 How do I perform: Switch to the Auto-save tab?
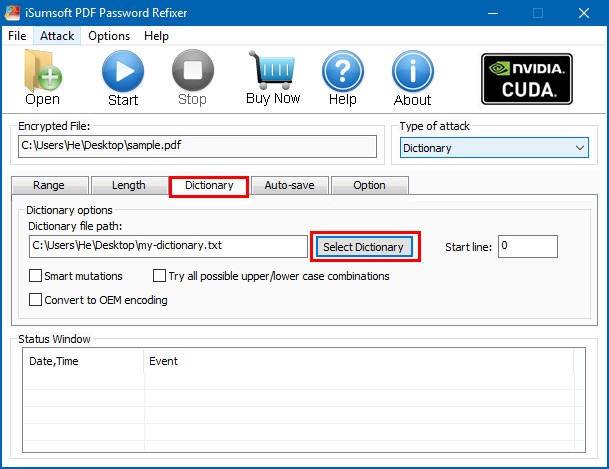[x=290, y=185]
